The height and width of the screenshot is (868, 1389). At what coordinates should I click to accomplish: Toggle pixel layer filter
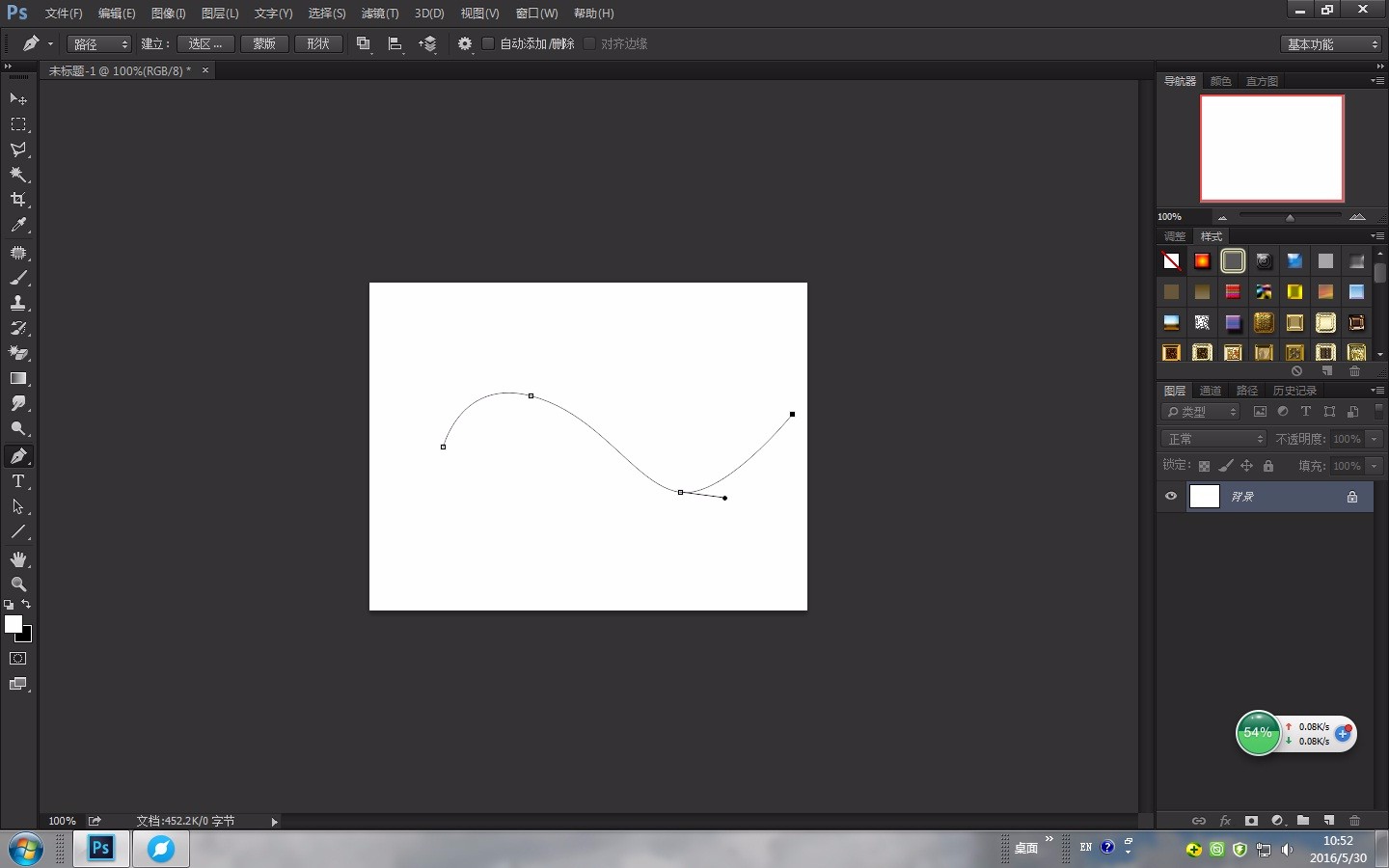coord(1260,412)
